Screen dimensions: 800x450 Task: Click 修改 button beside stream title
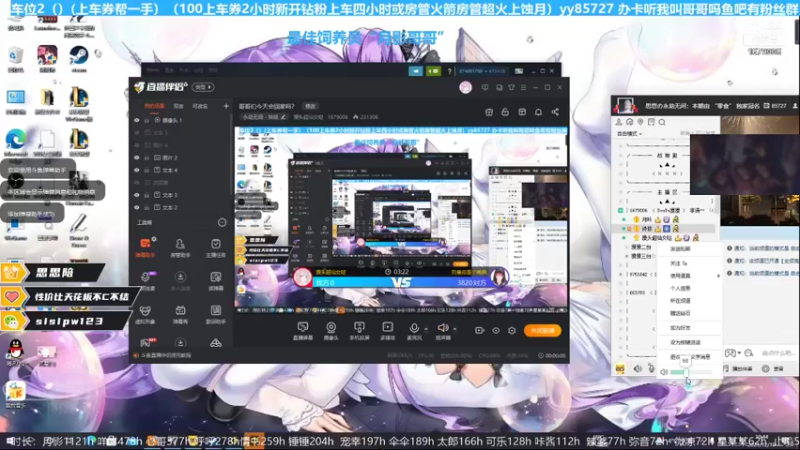pyautogui.click(x=310, y=106)
